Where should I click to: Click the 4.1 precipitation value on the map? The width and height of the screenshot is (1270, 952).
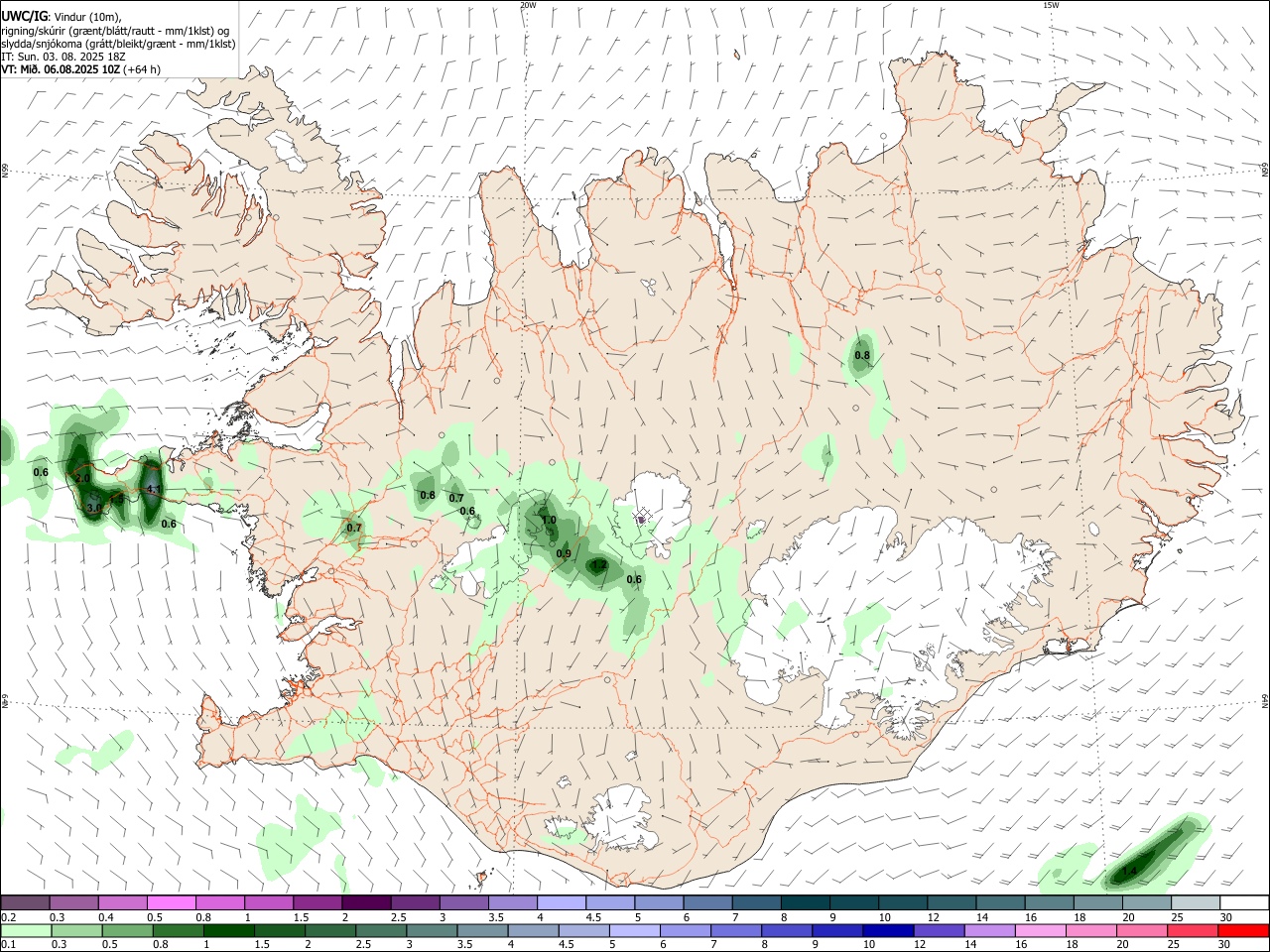pyautogui.click(x=153, y=489)
